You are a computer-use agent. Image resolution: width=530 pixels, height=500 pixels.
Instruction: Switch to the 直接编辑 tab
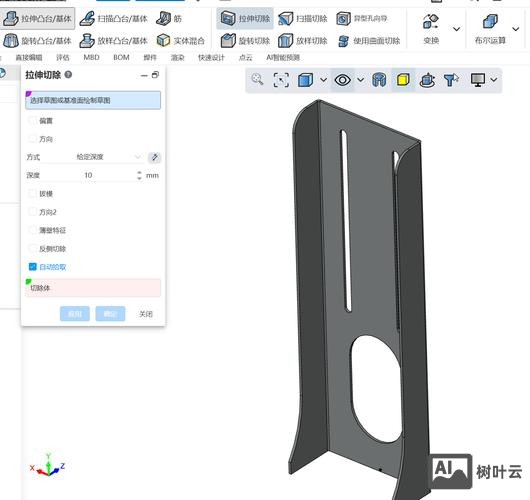29,57
